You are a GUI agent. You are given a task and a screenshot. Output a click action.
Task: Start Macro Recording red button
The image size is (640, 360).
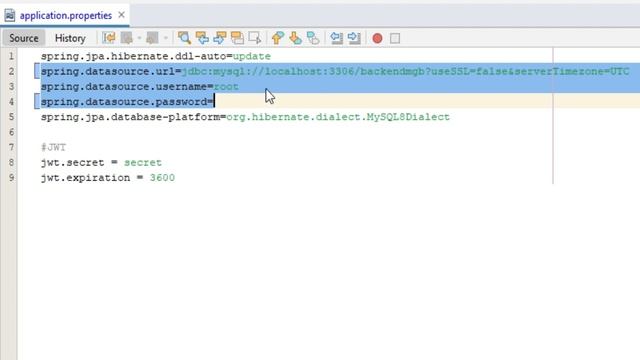(x=377, y=38)
